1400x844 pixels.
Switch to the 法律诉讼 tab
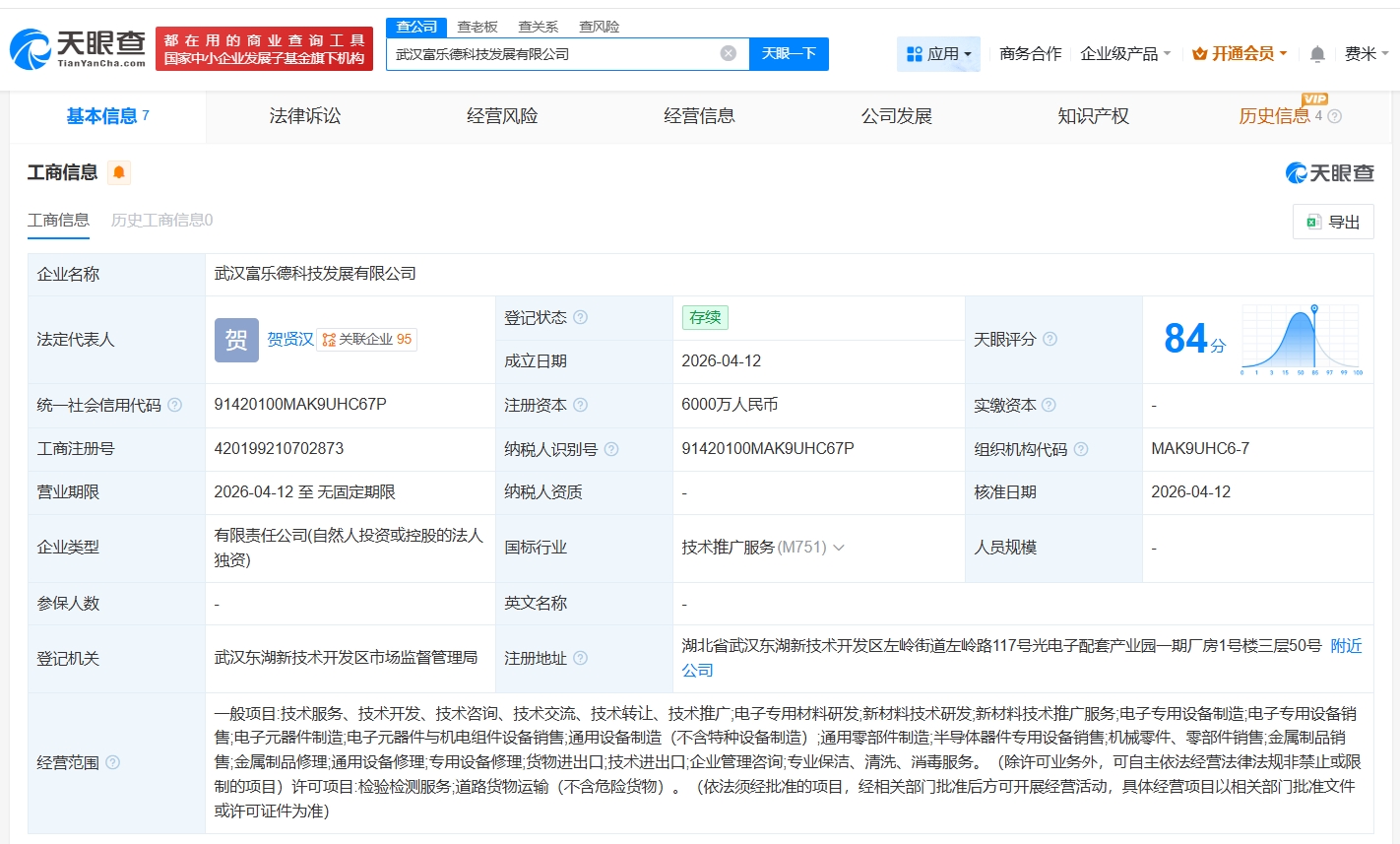(305, 116)
